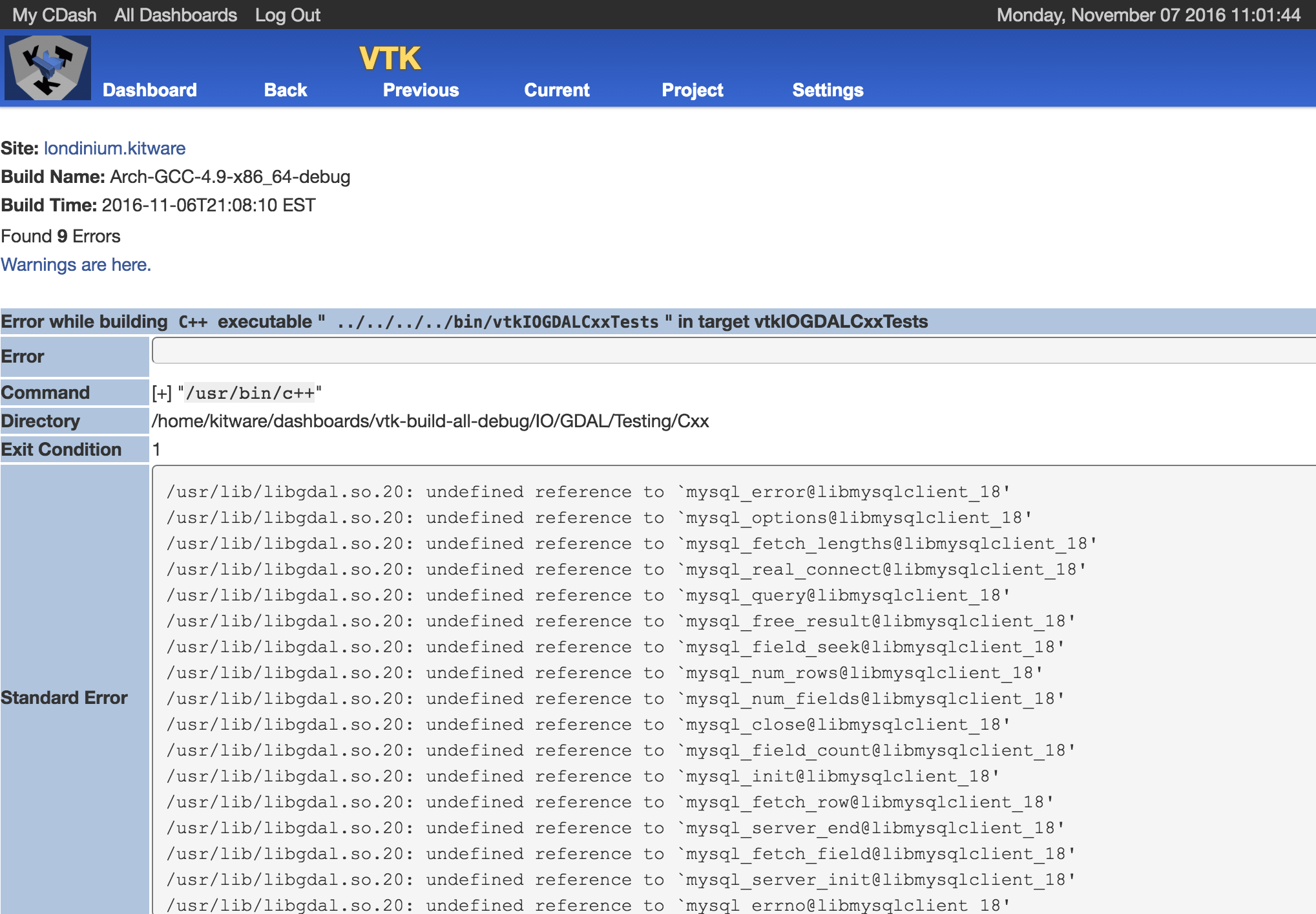Click the mysql_init undefined reference line
The width and height of the screenshot is (1316, 914).
pos(583,776)
